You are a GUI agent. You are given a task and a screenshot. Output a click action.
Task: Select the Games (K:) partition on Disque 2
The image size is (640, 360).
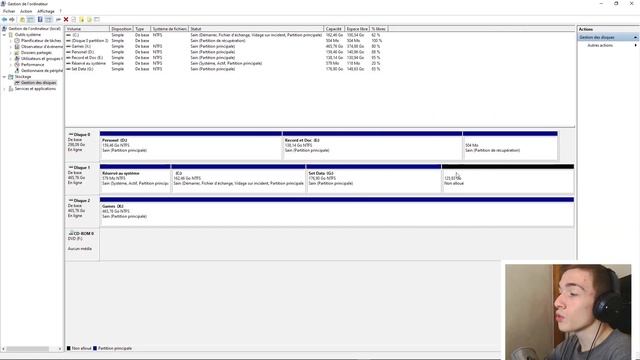tap(337, 212)
